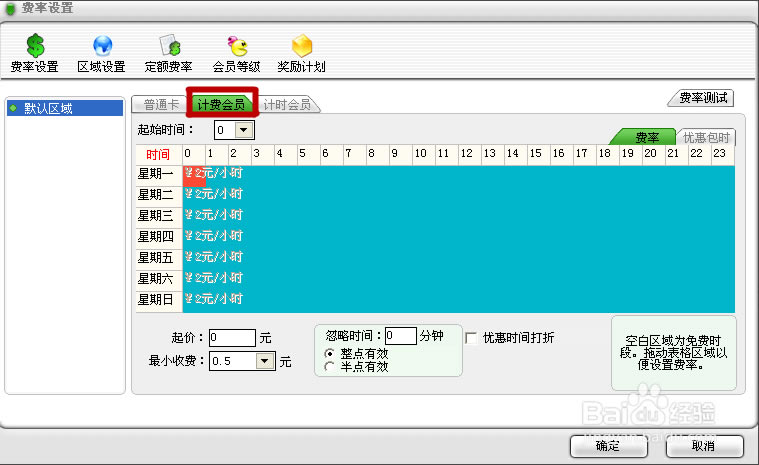
Task: Switch to 普通卡 tab
Action: (161, 104)
